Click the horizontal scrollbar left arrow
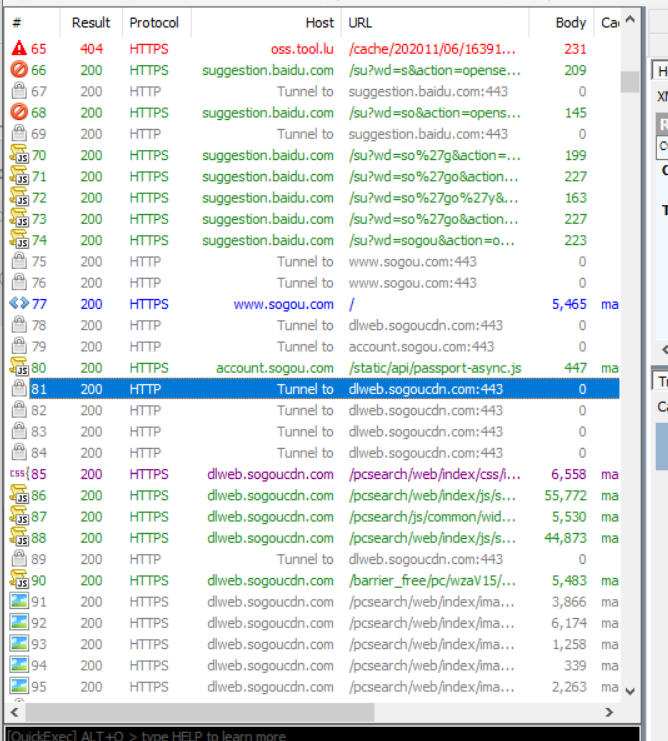Viewport: 668px width, 741px height. (x=14, y=712)
